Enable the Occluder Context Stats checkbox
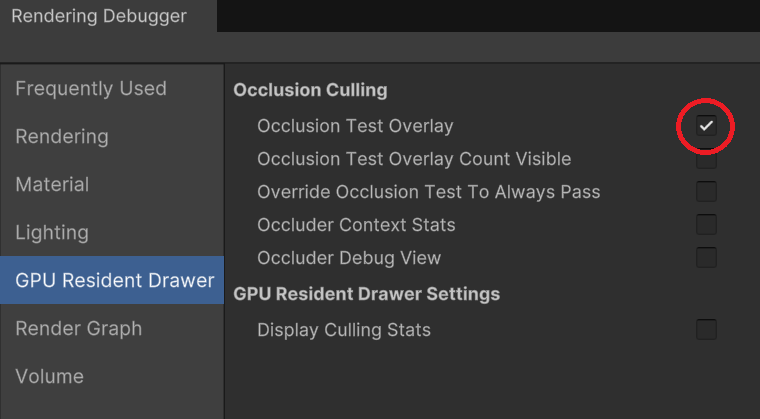This screenshot has height=419, width=760. coord(706,225)
